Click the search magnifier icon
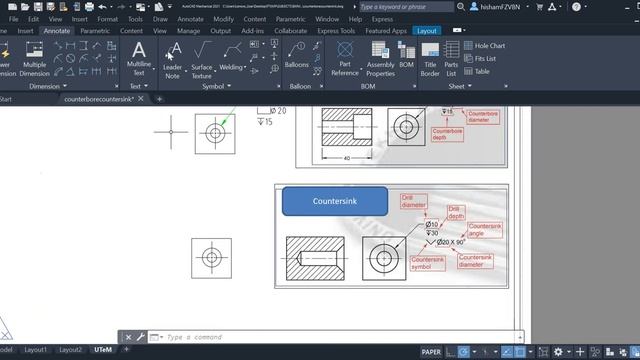 click(x=460, y=7)
